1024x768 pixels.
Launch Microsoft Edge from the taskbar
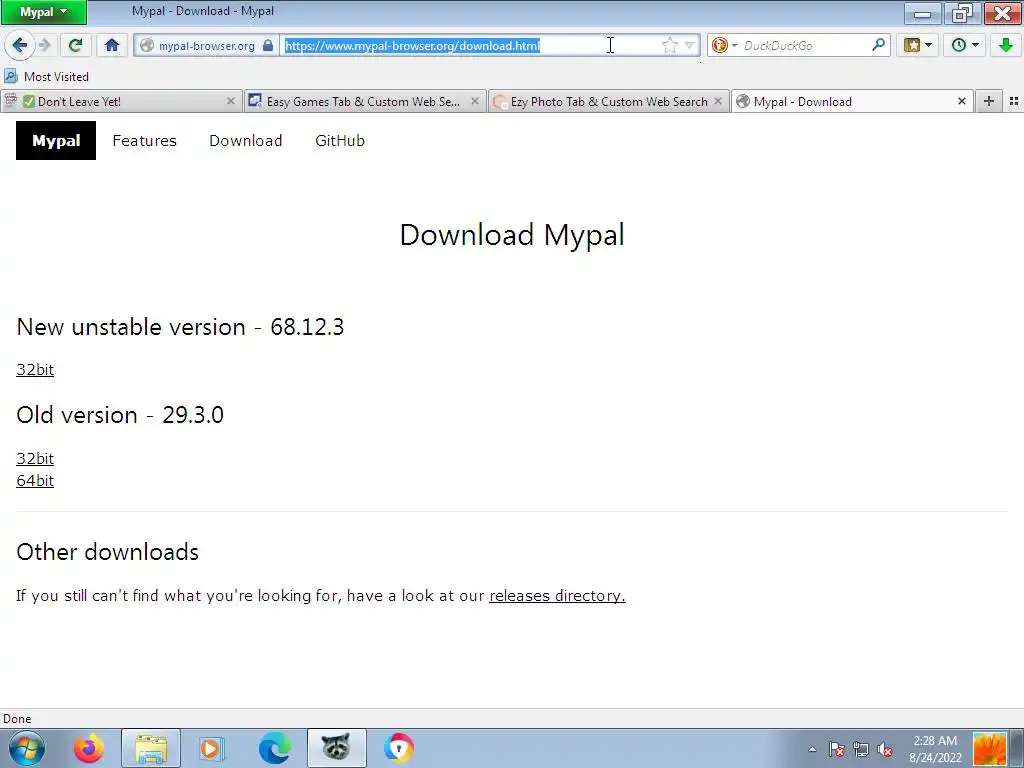[274, 748]
